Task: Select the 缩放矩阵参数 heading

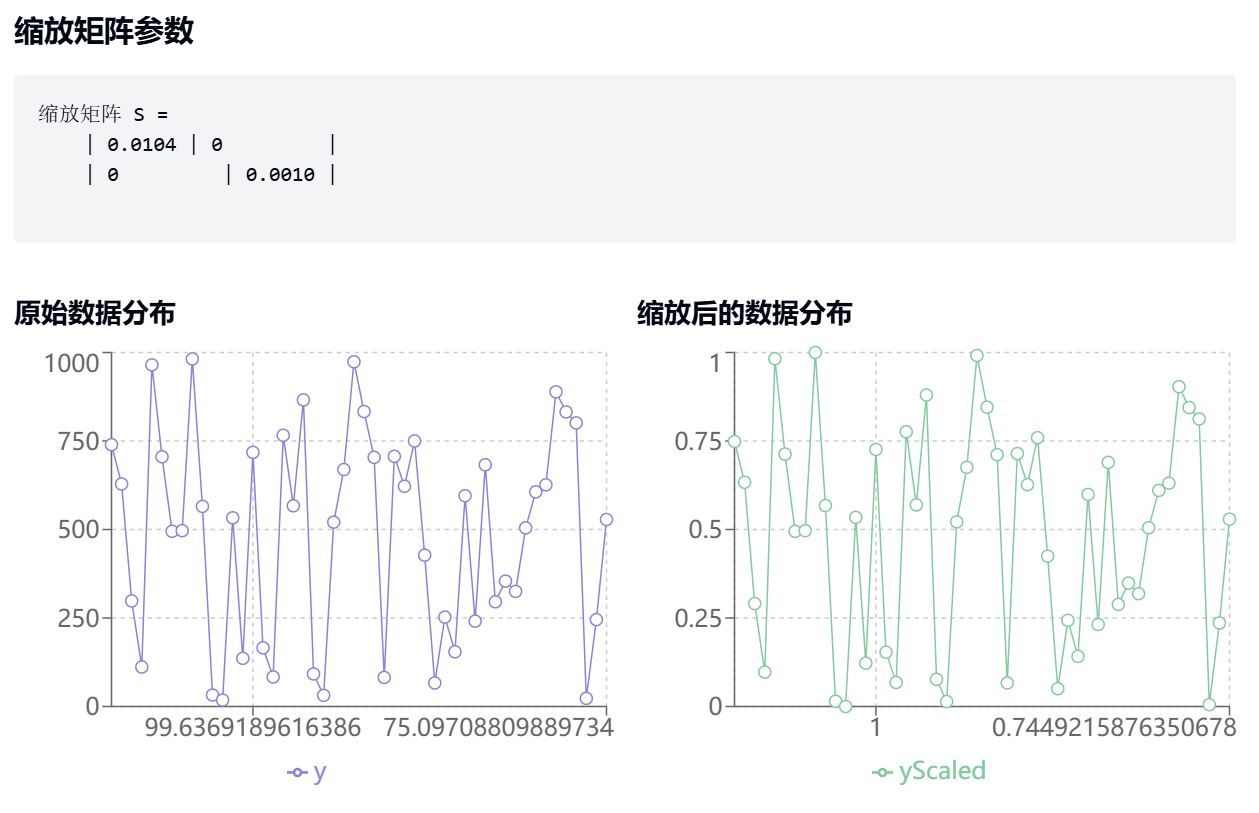Action: (104, 31)
